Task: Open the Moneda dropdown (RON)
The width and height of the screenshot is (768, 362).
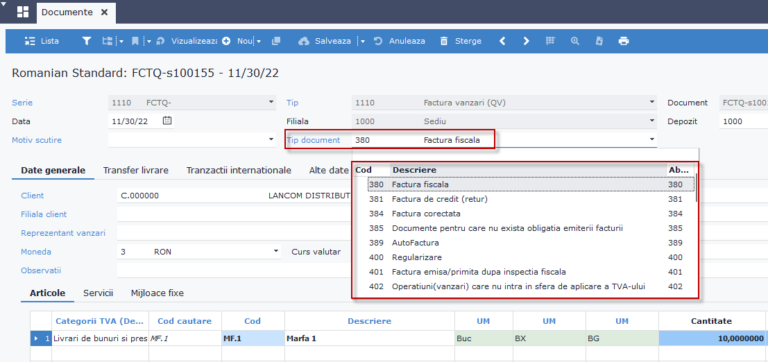Action: [x=277, y=252]
